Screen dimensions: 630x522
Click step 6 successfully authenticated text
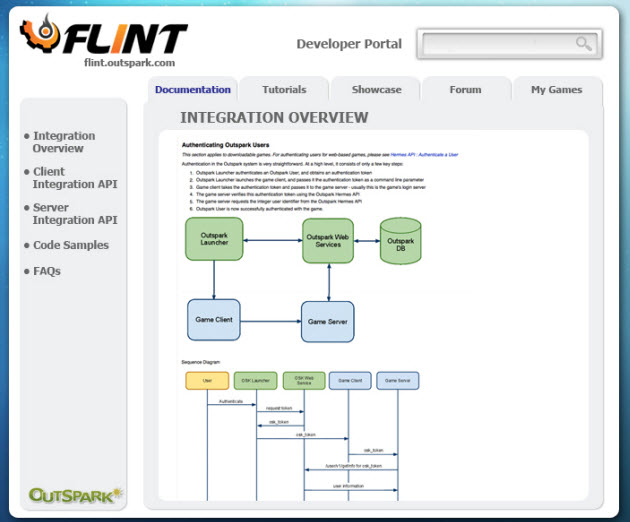click(260, 209)
